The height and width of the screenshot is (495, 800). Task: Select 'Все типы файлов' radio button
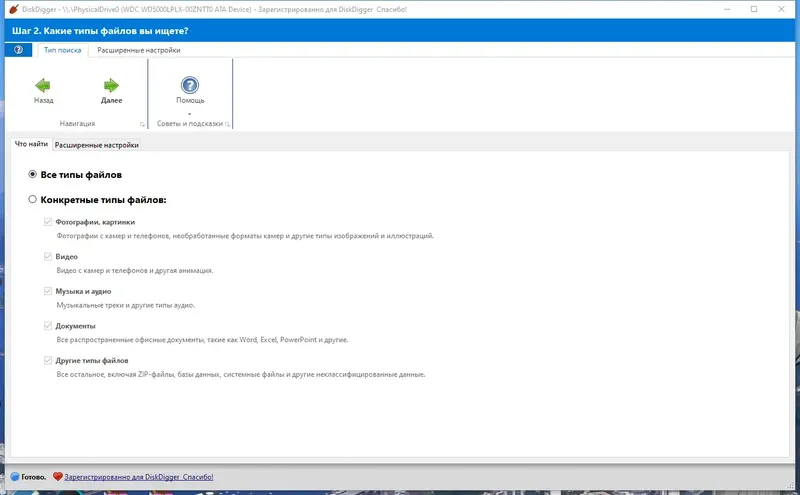click(33, 175)
